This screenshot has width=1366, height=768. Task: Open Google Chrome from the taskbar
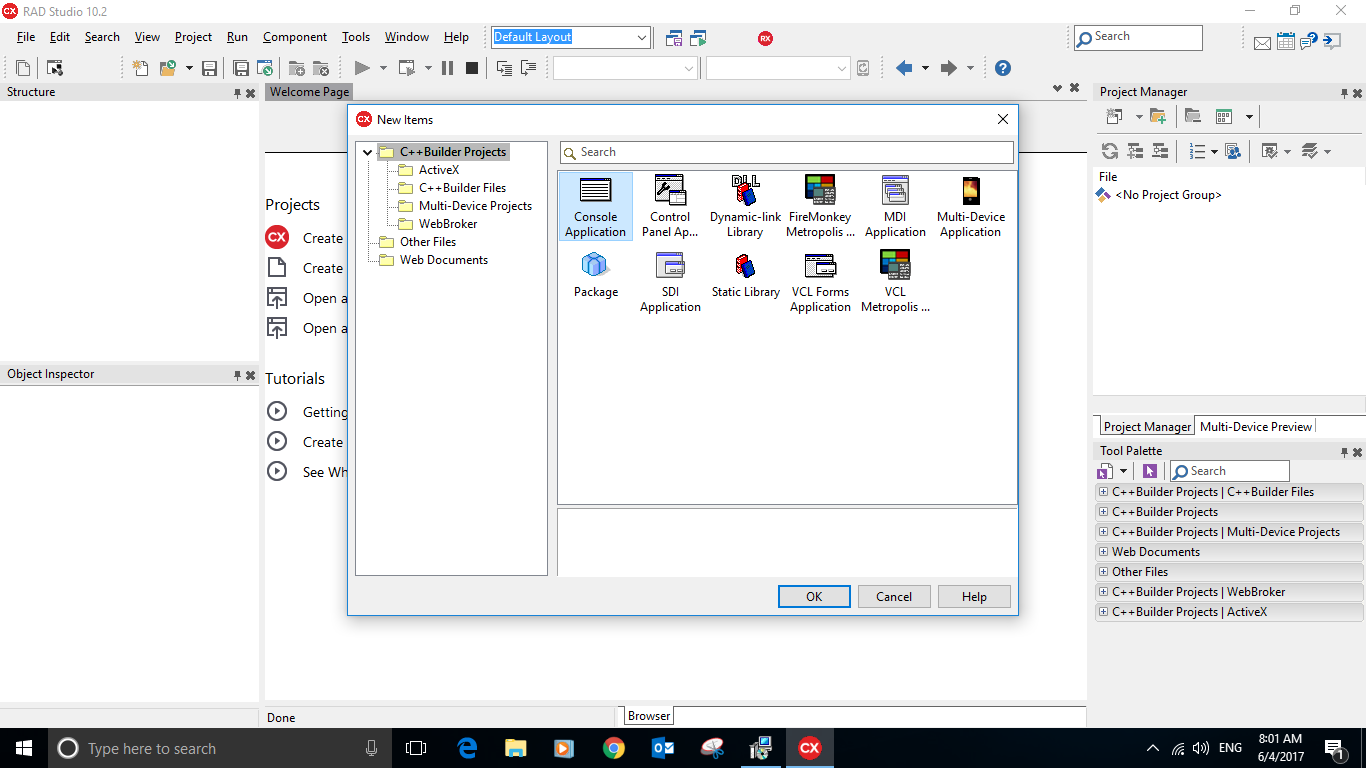tap(614, 748)
